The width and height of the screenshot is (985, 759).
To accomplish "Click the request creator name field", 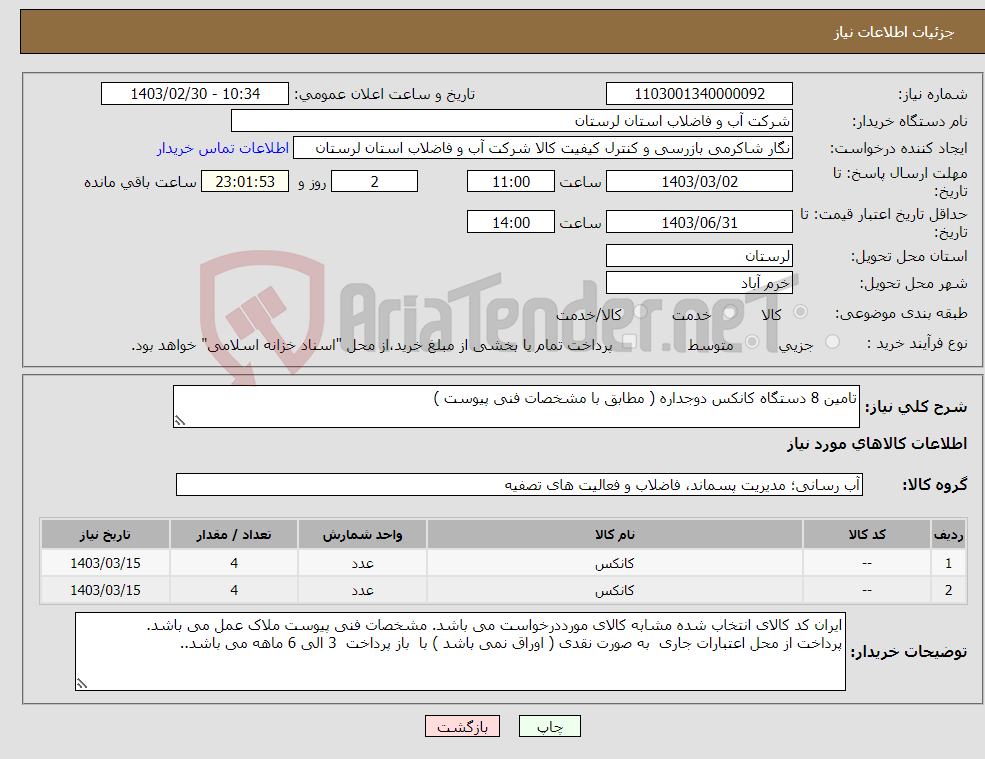I will [x=543, y=148].
